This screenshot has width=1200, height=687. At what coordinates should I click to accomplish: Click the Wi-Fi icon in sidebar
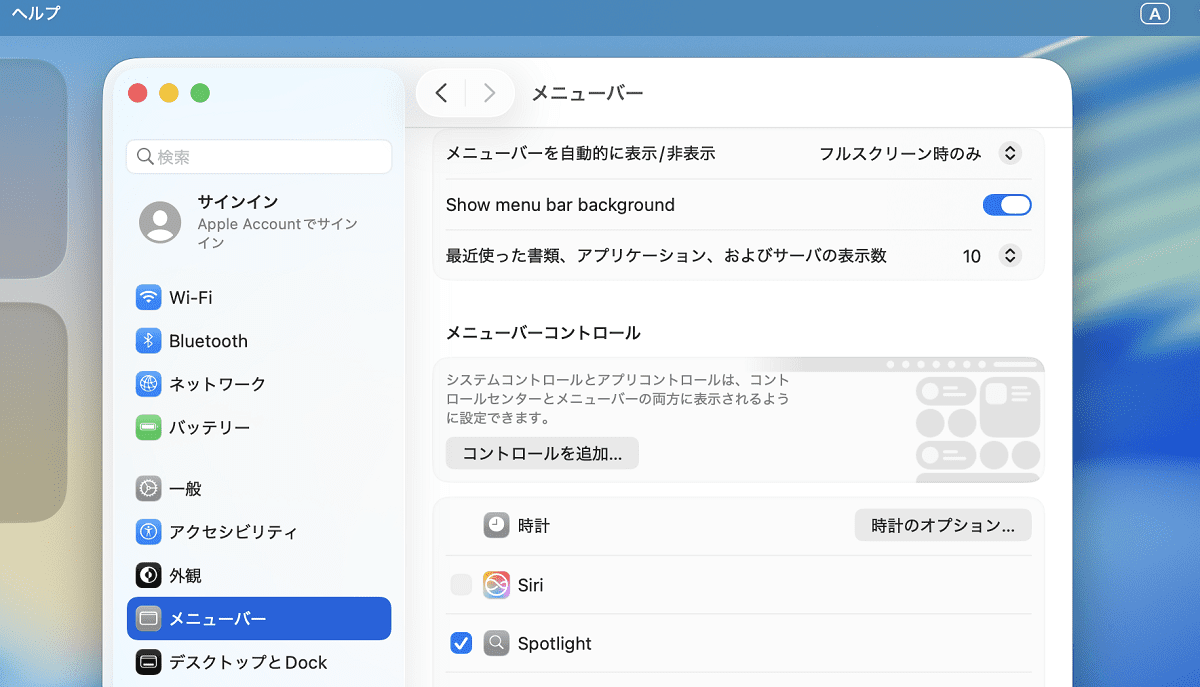coord(148,297)
